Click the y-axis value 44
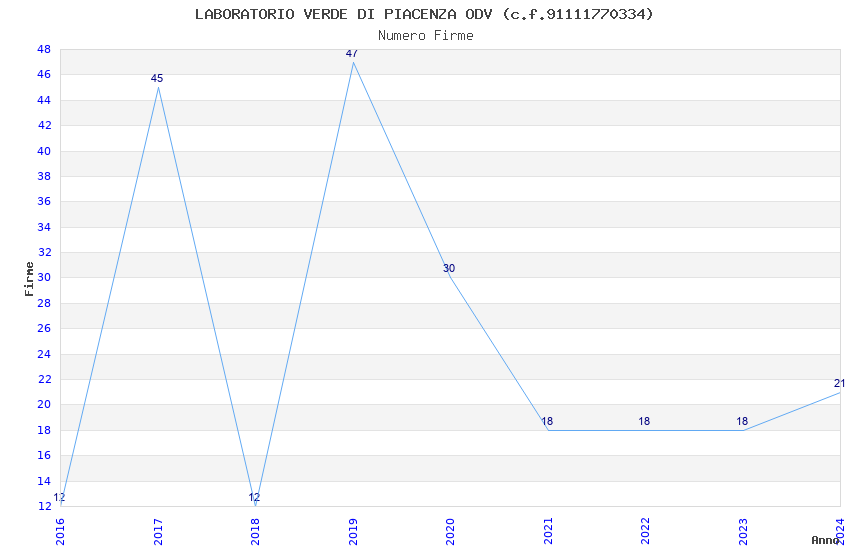The image size is (850, 550). [44, 100]
